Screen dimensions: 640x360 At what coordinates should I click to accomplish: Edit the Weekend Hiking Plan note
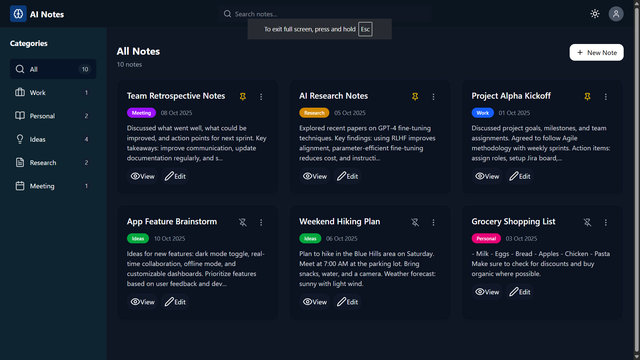point(347,302)
